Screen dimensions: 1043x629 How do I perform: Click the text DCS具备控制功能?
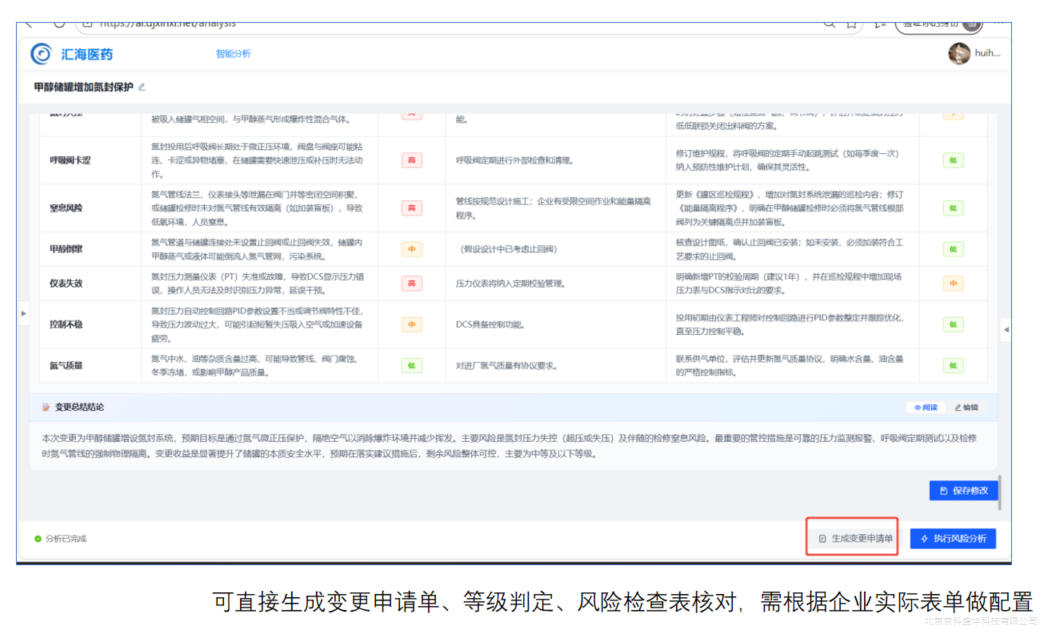pyautogui.click(x=490, y=324)
